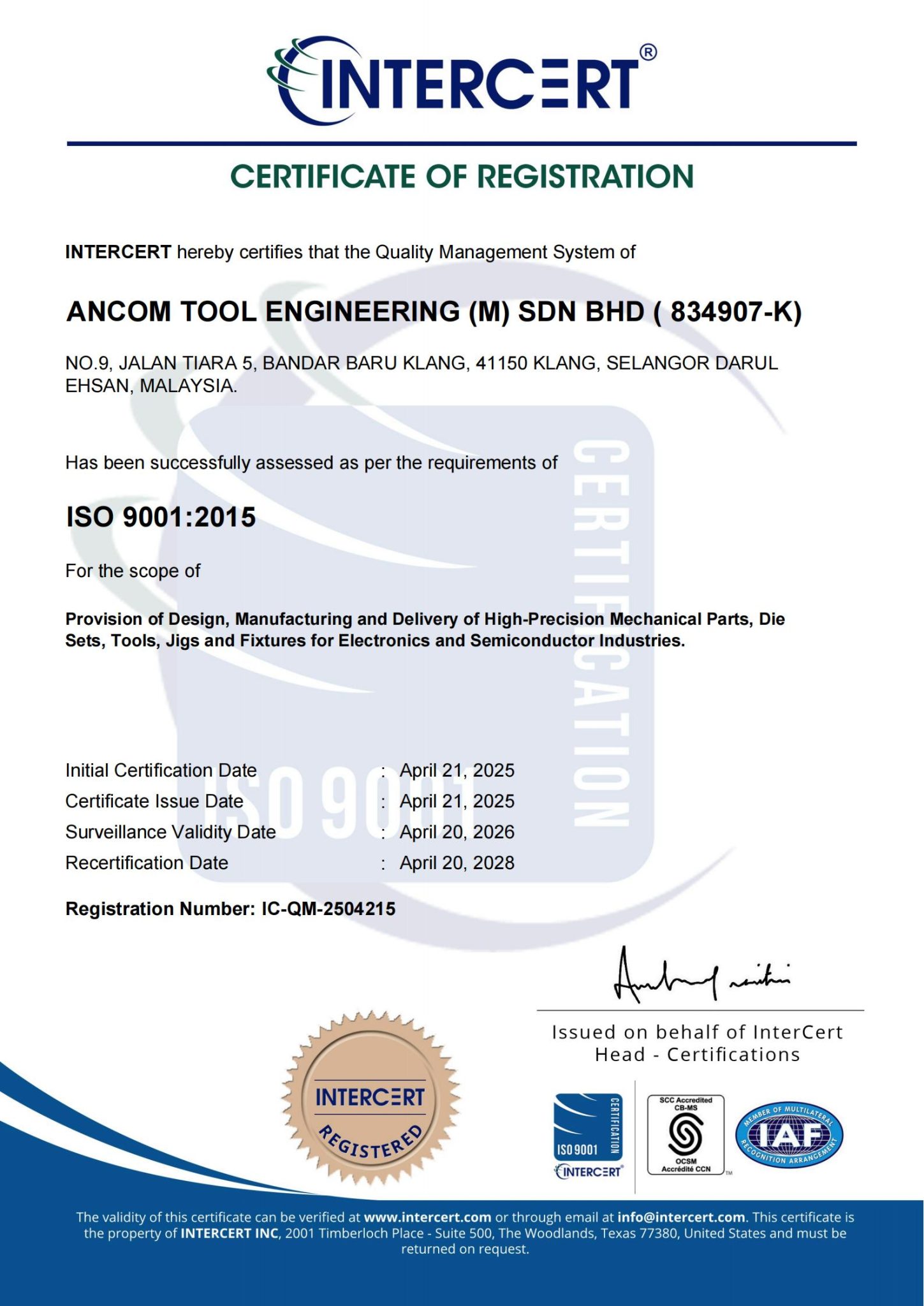This screenshot has height=1306, width=924.
Task: Click the Registration Number IC-QM-2504215
Action: [230, 909]
